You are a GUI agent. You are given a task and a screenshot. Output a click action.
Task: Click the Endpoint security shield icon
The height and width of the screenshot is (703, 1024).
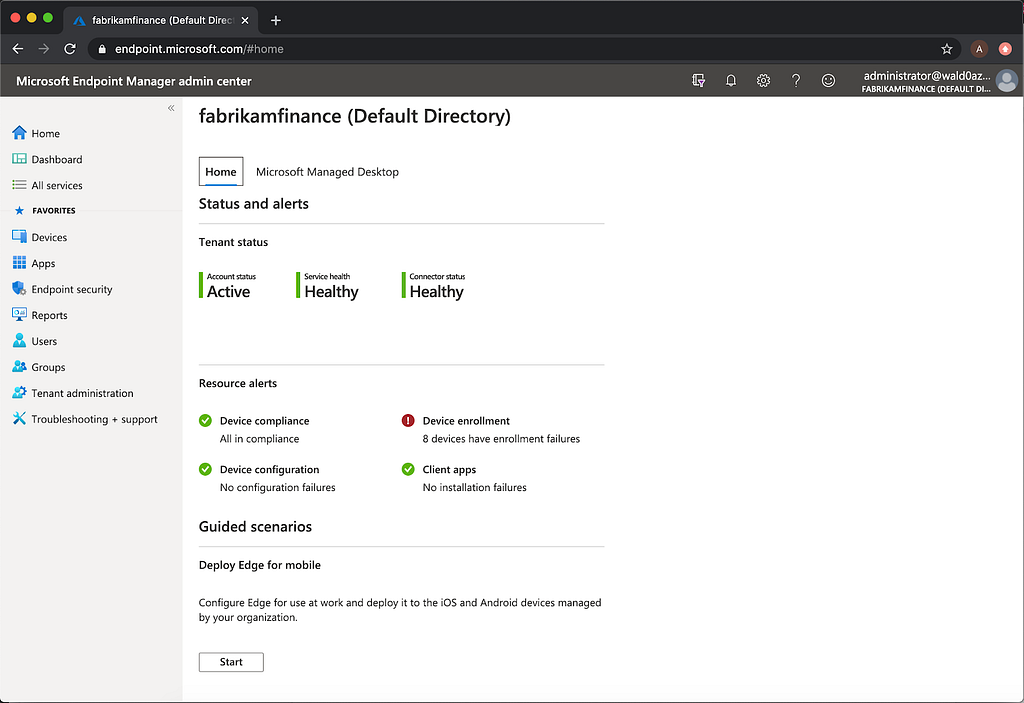click(x=19, y=288)
